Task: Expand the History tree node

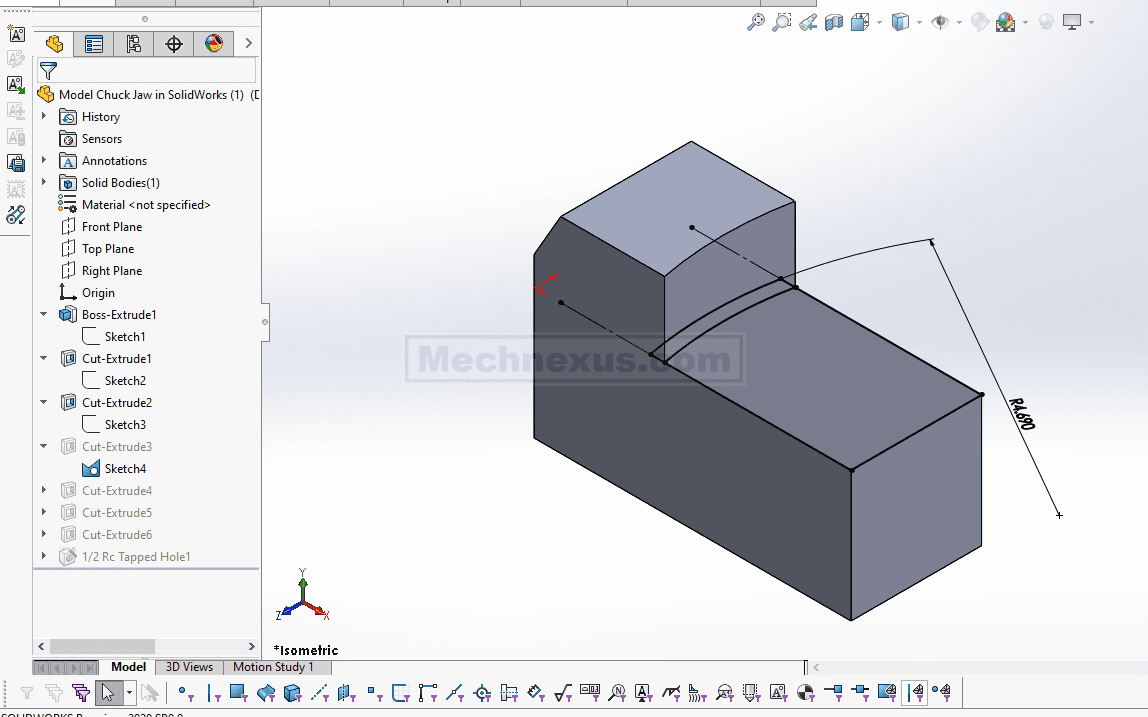Action: coord(44,117)
